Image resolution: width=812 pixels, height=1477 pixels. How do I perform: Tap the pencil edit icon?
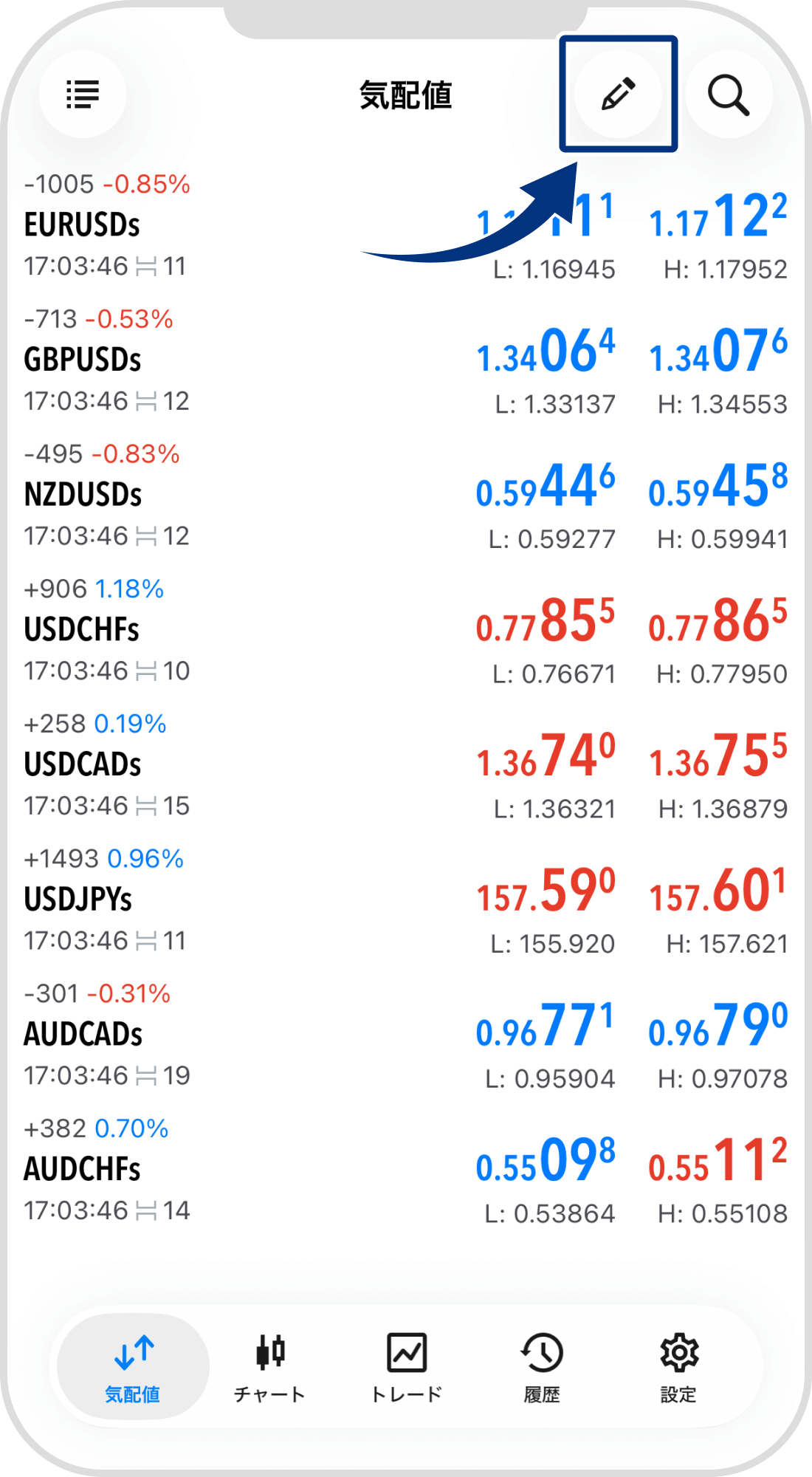pos(618,95)
